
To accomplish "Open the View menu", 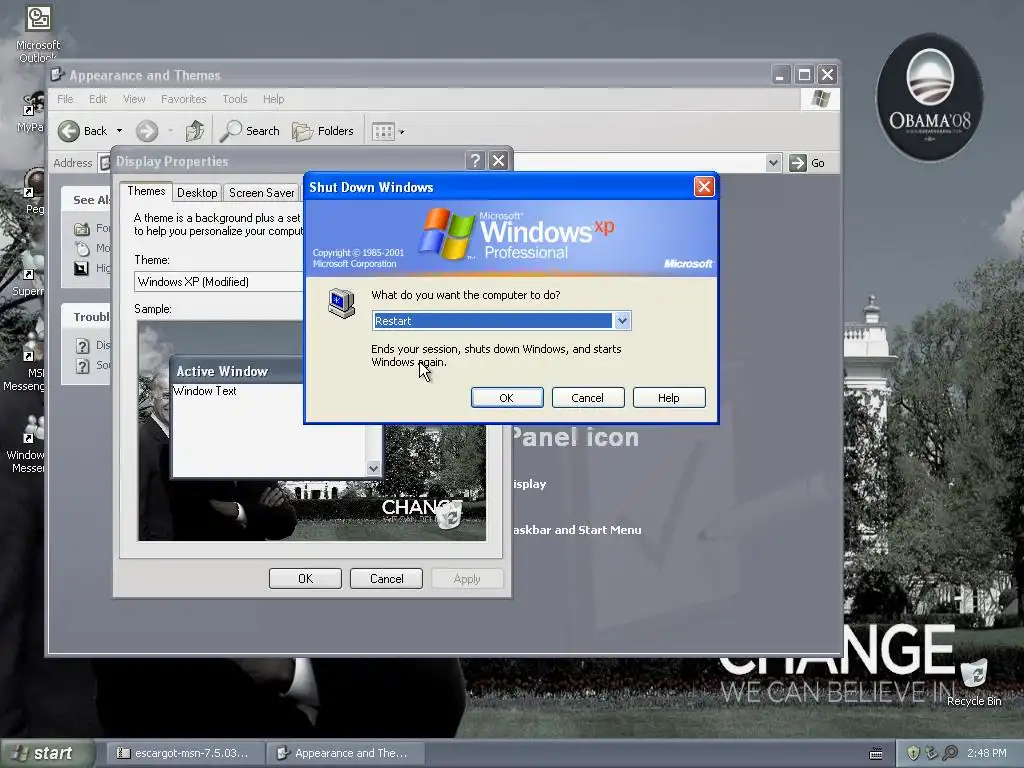I will [x=134, y=99].
